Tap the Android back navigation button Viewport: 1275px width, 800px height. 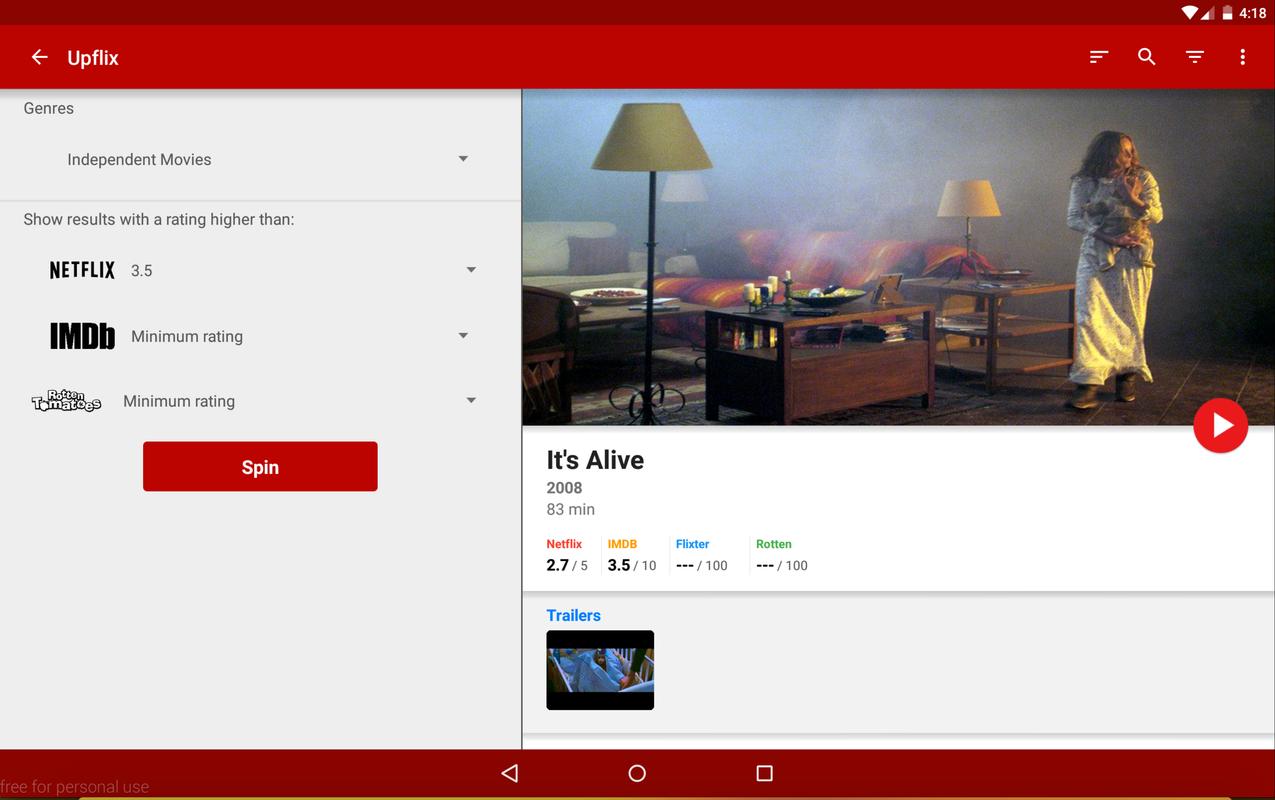[x=510, y=773]
